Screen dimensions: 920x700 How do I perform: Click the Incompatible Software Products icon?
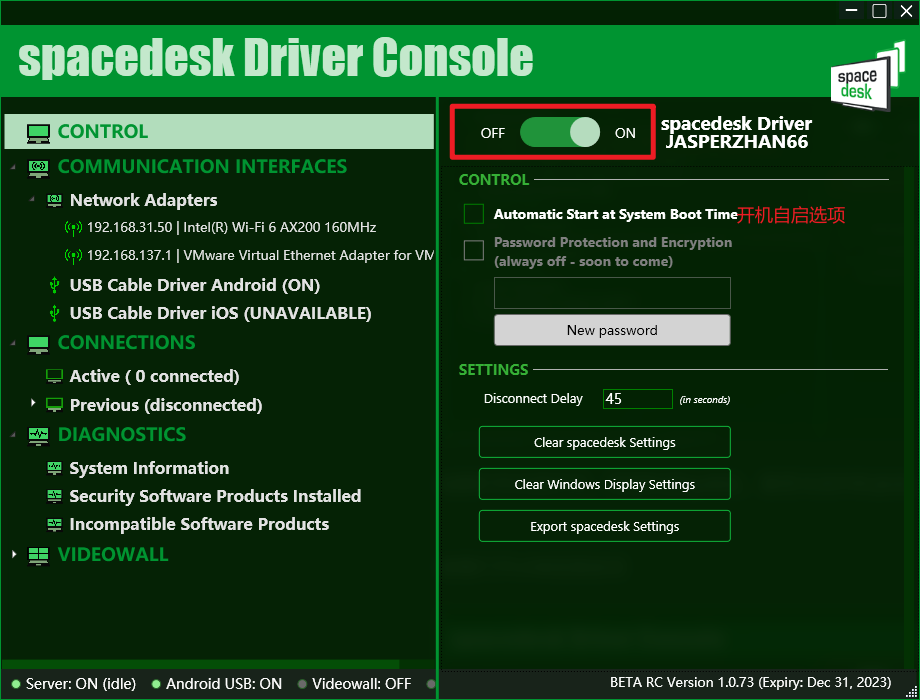[x=55, y=525]
